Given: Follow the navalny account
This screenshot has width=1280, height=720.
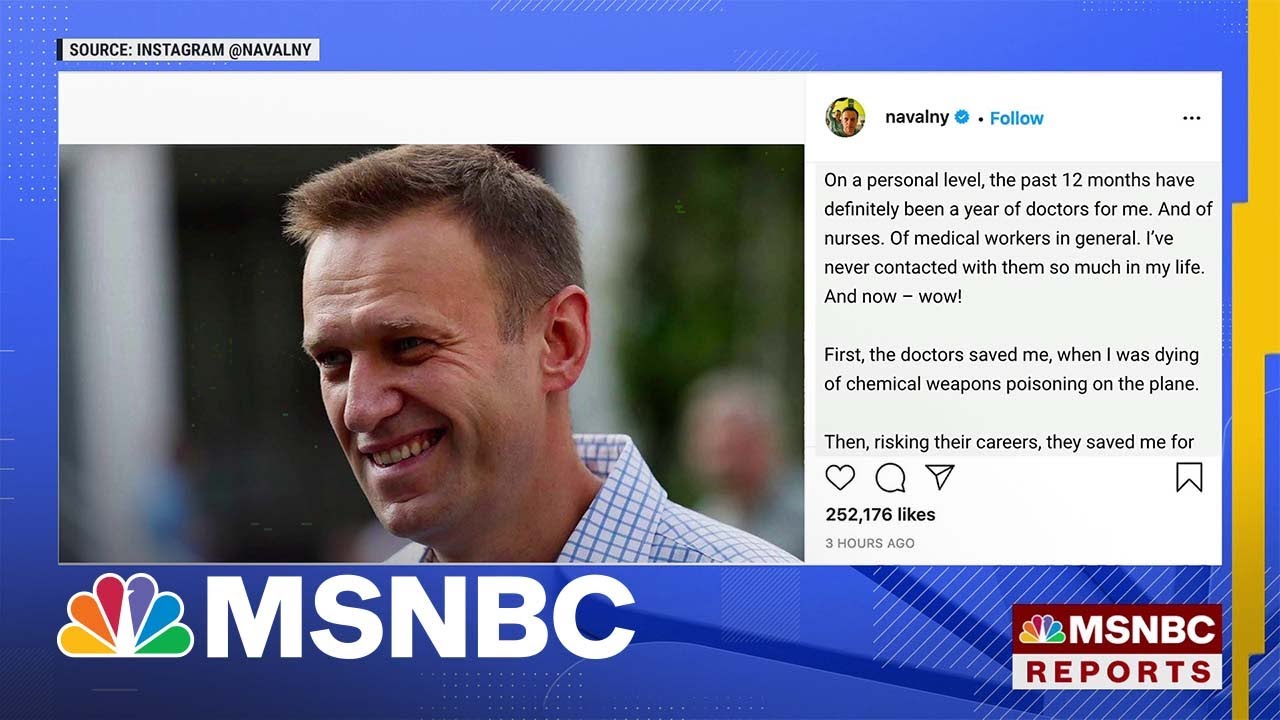Looking at the screenshot, I should point(1017,118).
